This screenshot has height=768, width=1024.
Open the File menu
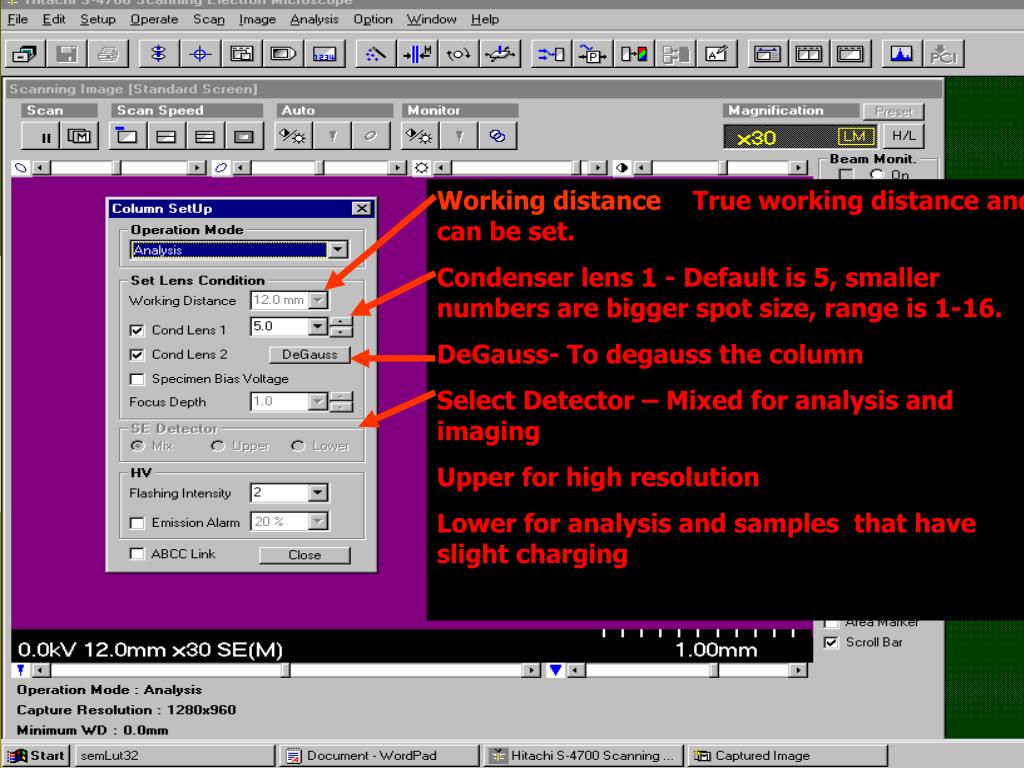pyautogui.click(x=18, y=19)
